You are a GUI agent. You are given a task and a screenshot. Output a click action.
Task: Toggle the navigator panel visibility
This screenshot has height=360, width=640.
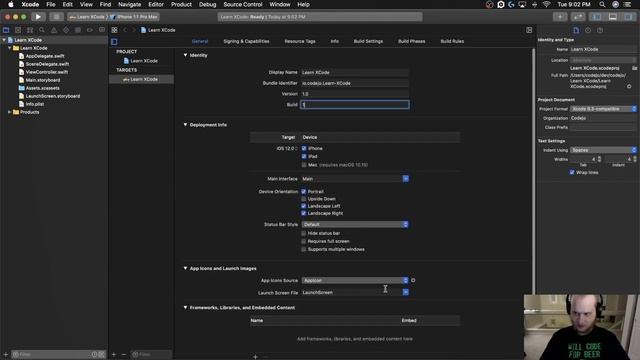(597, 17)
